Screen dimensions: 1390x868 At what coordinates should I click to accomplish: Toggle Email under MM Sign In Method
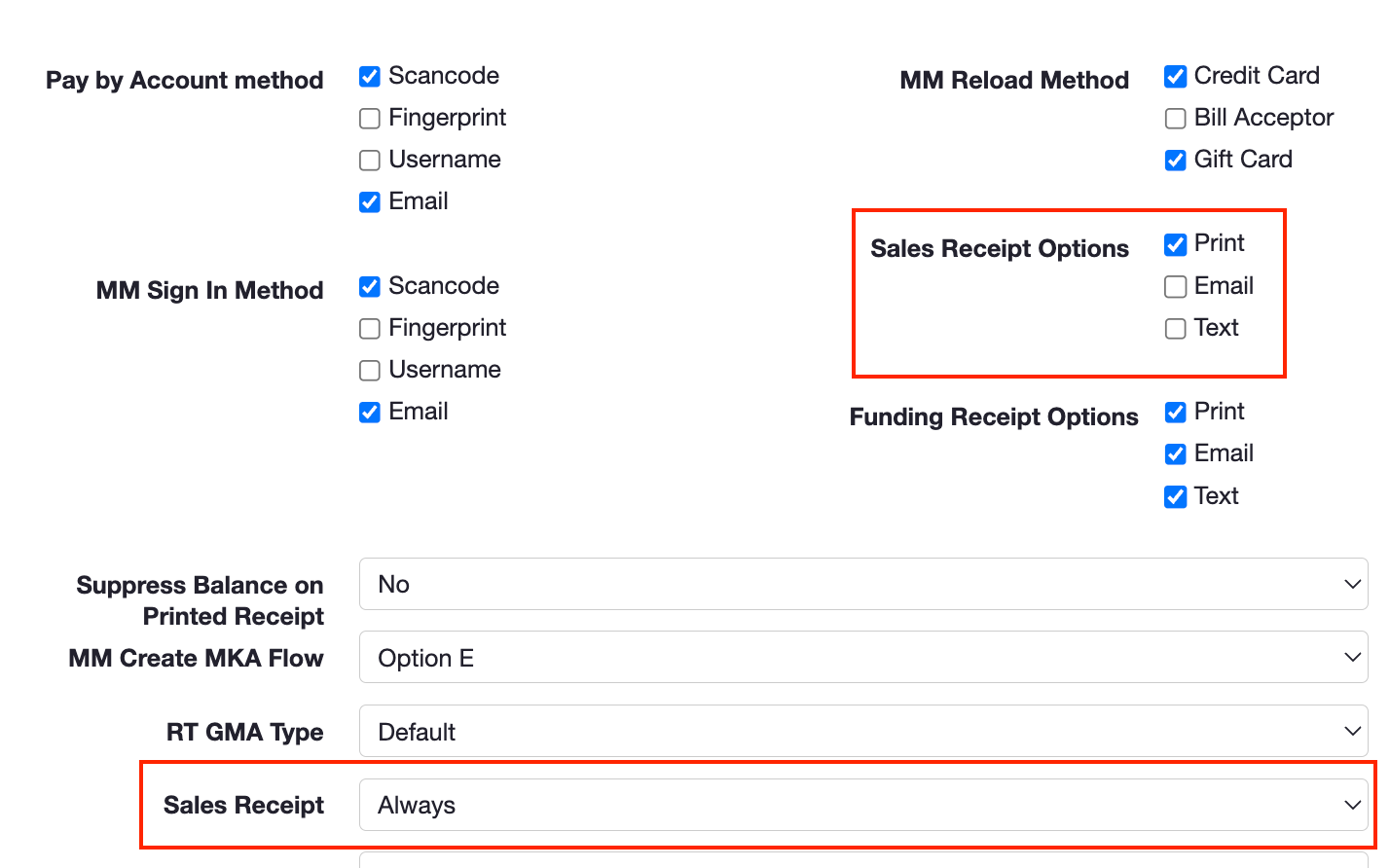coord(370,413)
